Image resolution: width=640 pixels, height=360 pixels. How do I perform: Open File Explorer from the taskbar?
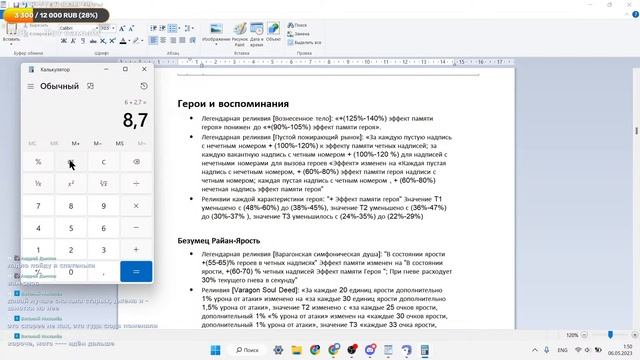(x=297, y=350)
